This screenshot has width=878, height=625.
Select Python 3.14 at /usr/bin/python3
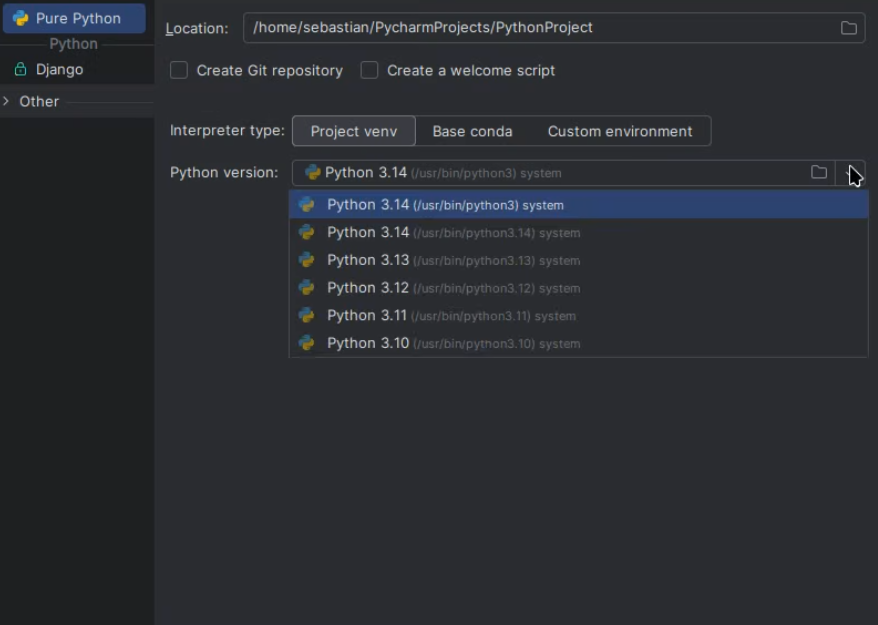578,205
